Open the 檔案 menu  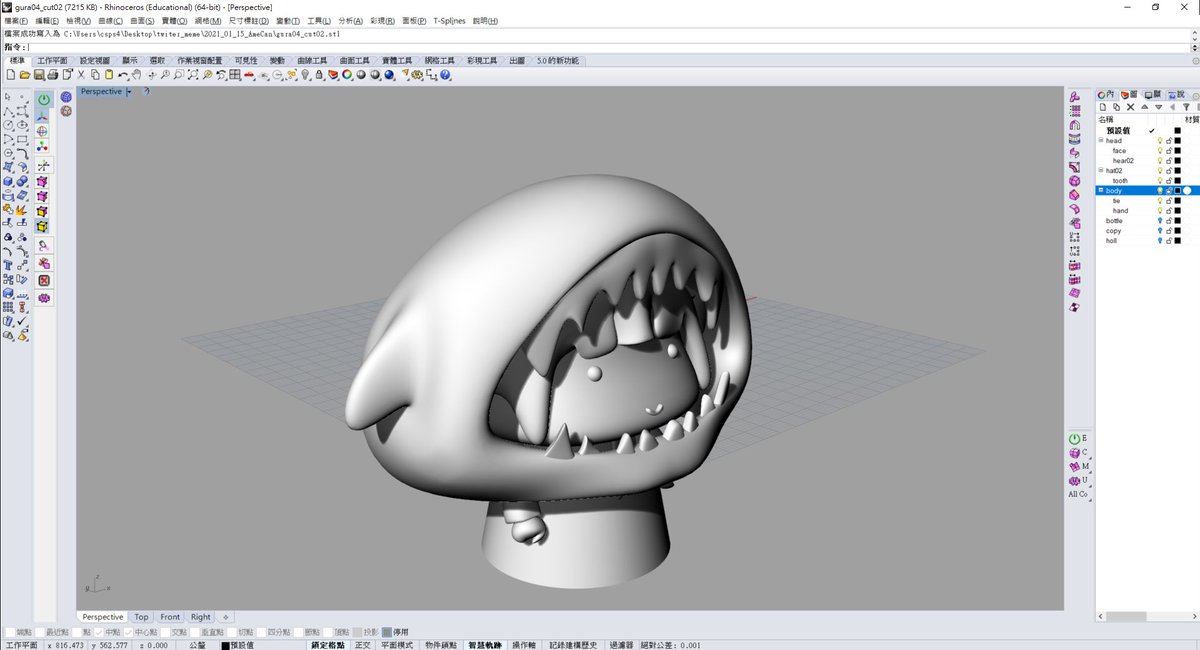click(x=16, y=21)
